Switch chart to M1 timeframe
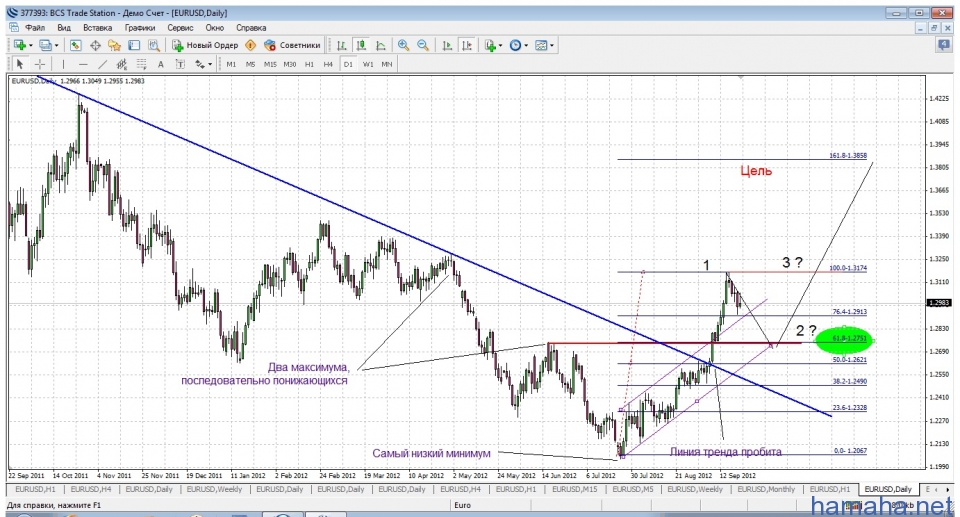Image resolution: width=960 pixels, height=517 pixels. click(231, 64)
